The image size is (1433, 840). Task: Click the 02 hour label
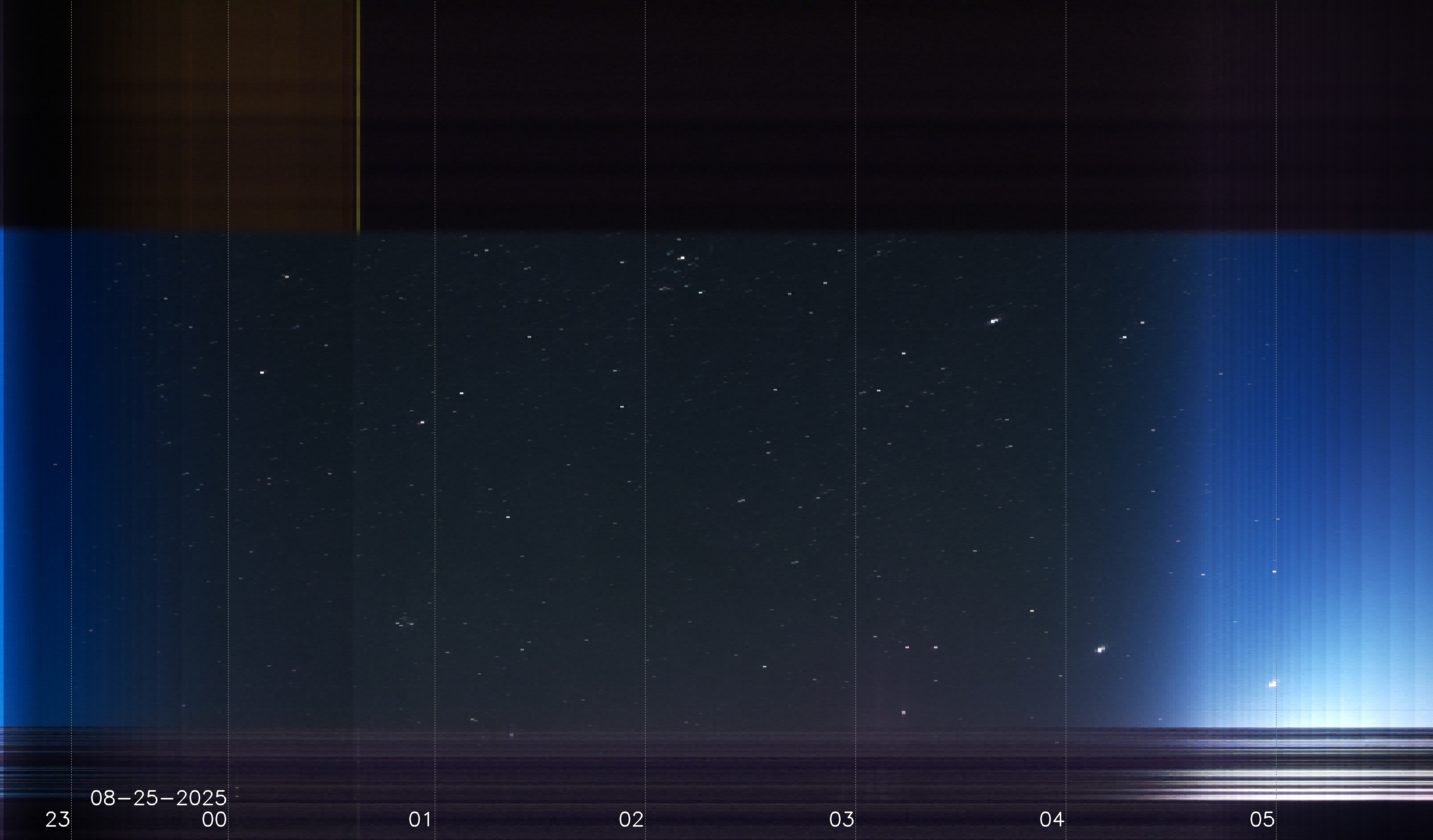pyautogui.click(x=631, y=820)
